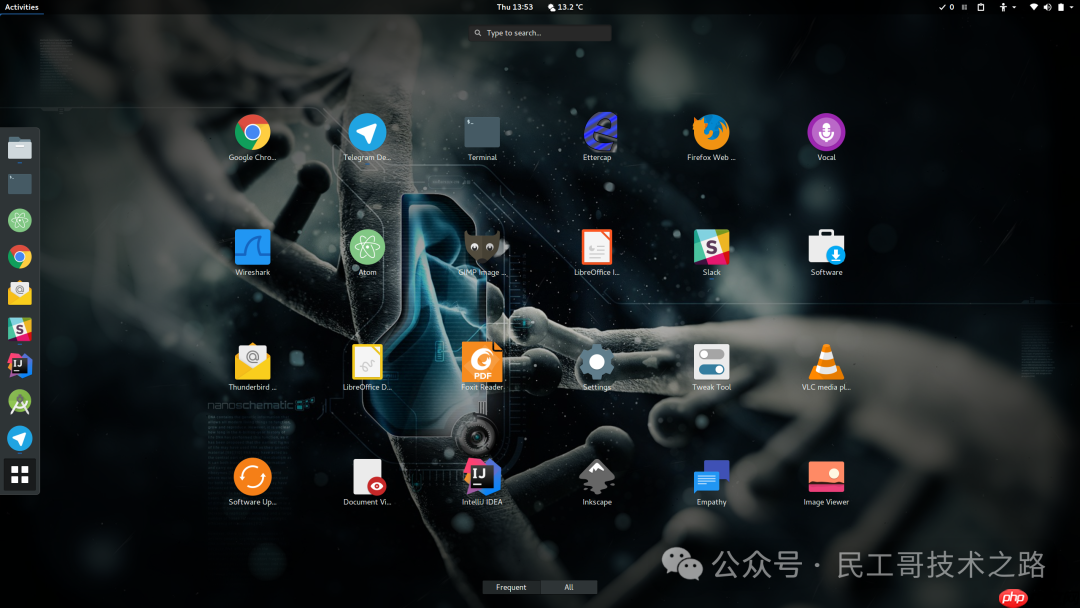Open Telegram Desktop in the app grid
This screenshot has width=1080, height=608.
point(367,132)
